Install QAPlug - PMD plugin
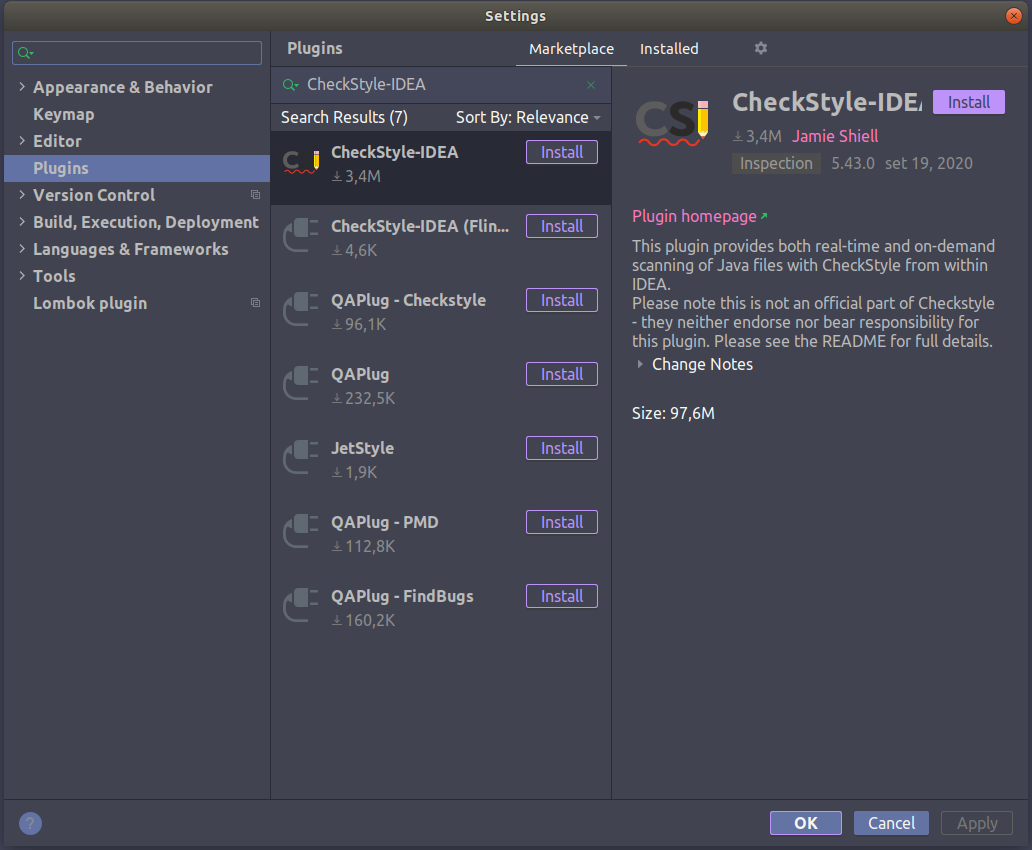Screen dimensions: 1032x850 (561, 522)
